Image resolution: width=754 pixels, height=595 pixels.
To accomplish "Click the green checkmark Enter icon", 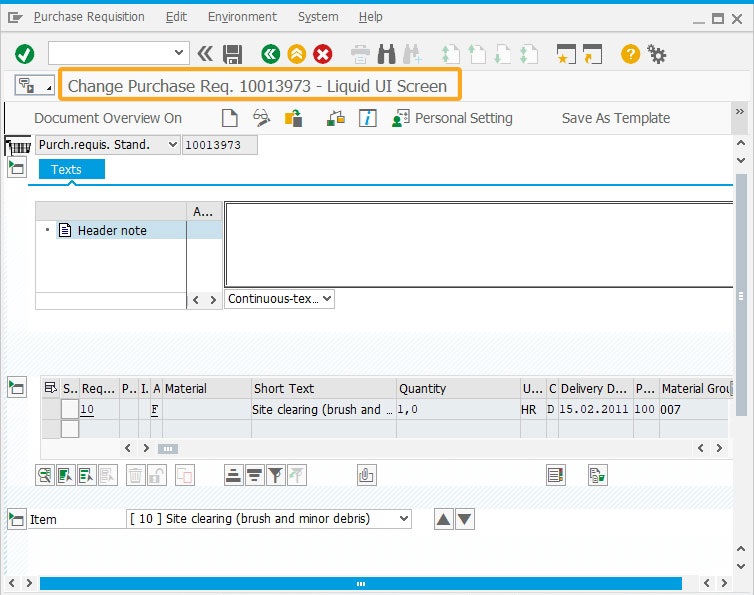I will 25,54.
